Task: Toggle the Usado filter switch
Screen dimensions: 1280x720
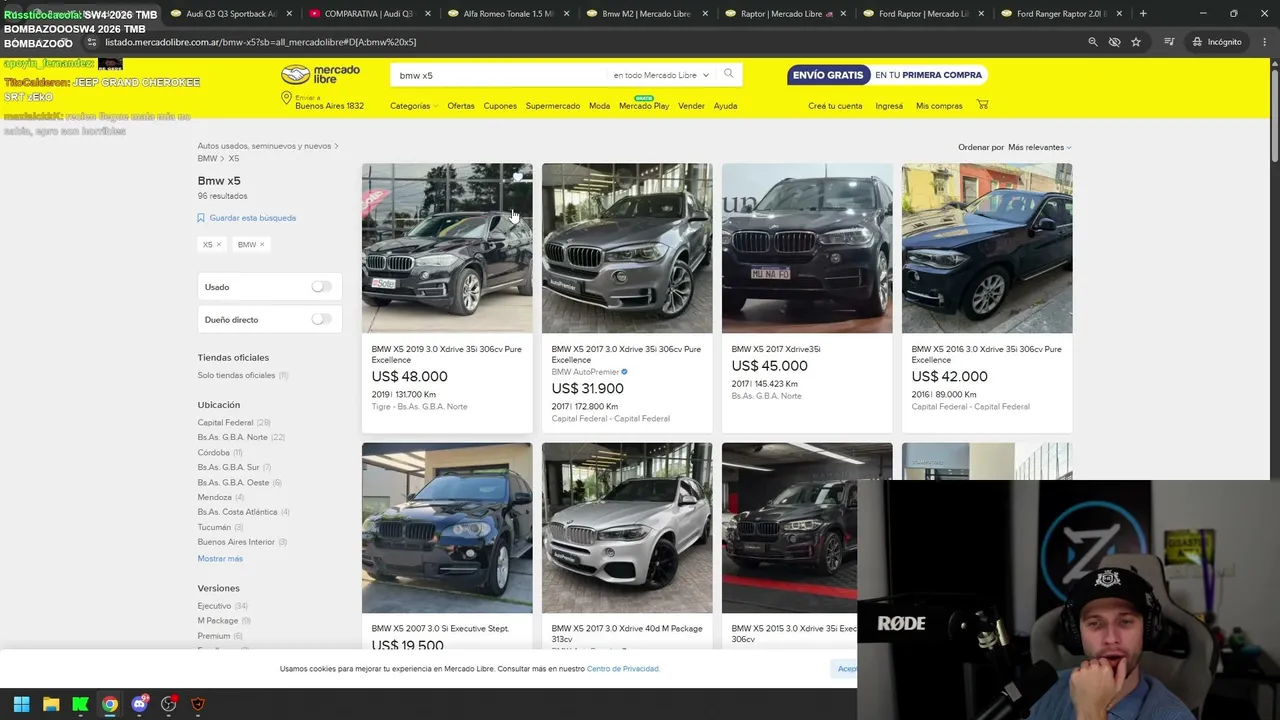Action: point(321,287)
